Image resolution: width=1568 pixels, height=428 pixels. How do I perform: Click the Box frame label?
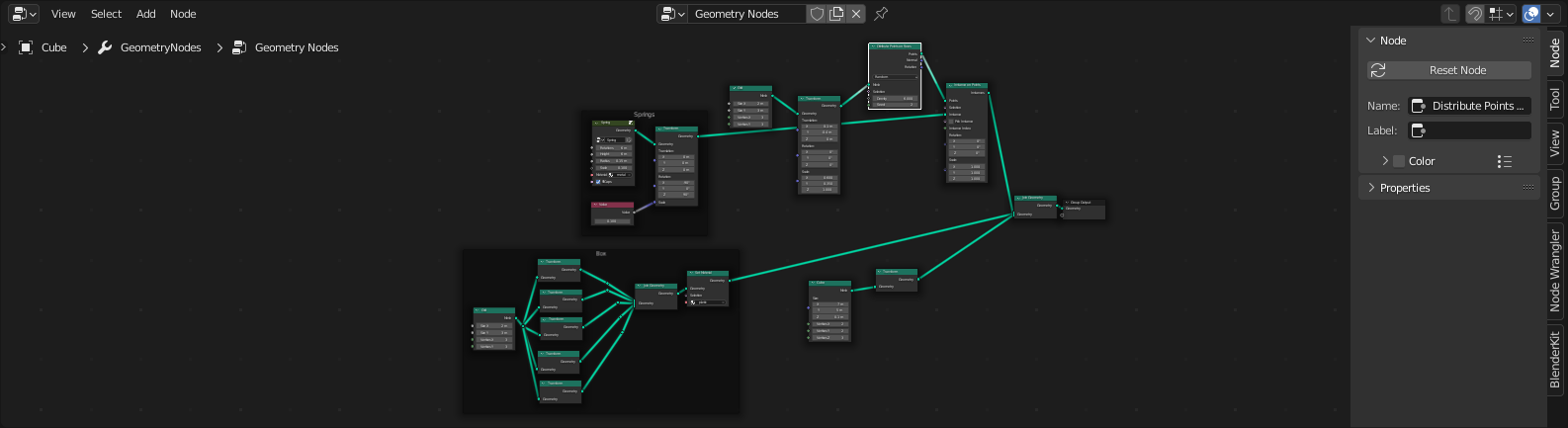tap(601, 253)
